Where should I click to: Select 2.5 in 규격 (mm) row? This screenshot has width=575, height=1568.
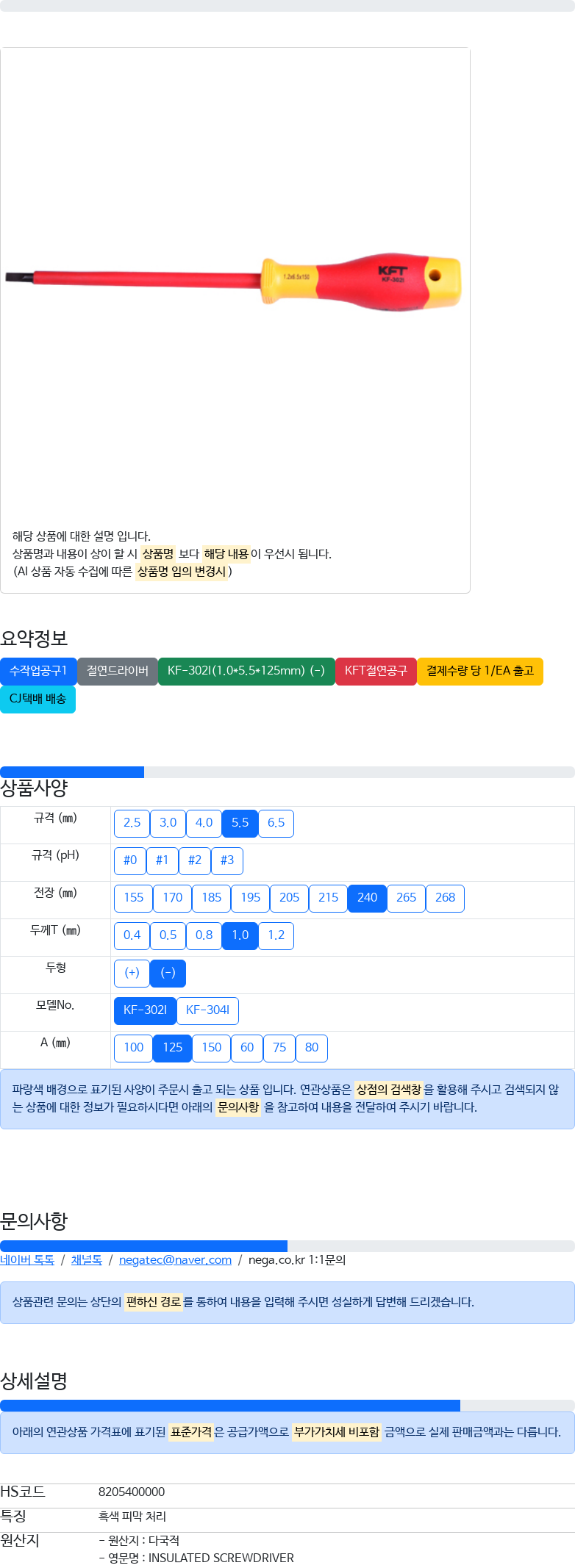click(x=132, y=823)
